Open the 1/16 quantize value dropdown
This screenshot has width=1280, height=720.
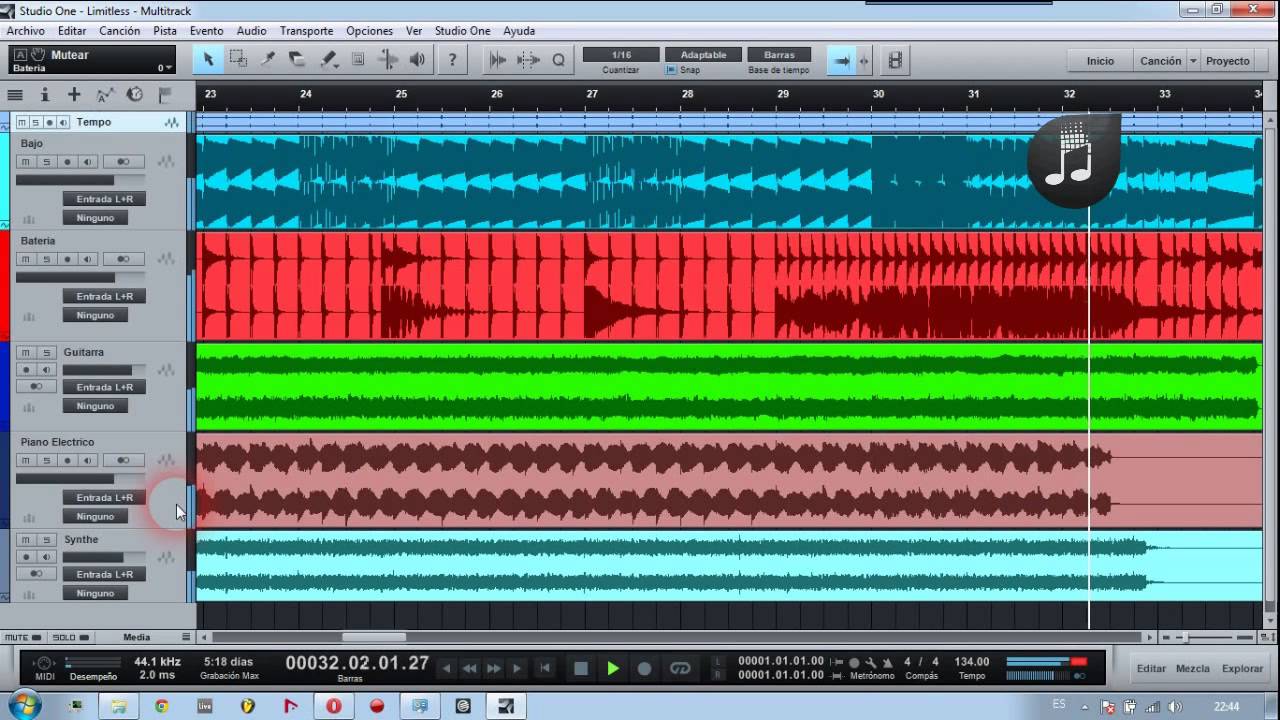tap(621, 55)
